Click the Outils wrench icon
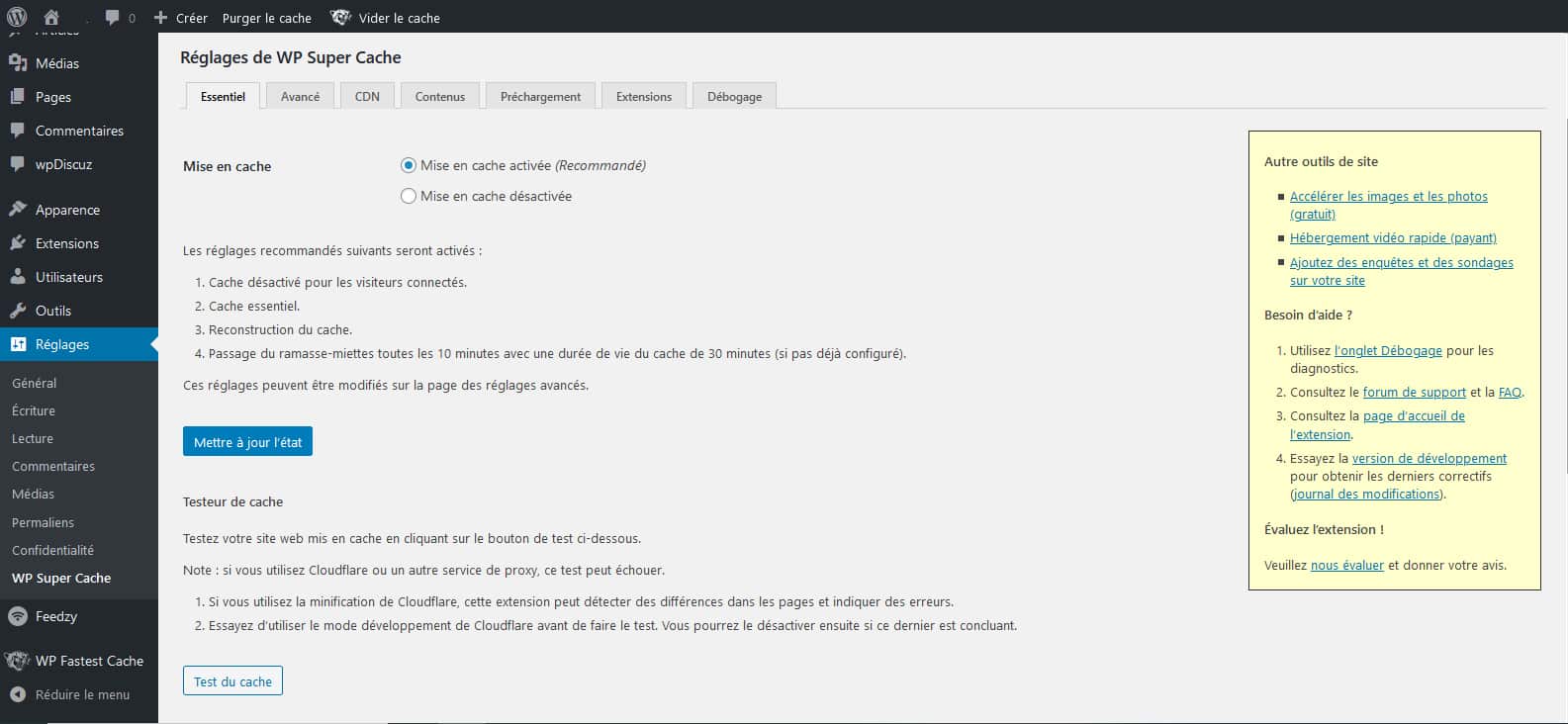 [x=18, y=311]
